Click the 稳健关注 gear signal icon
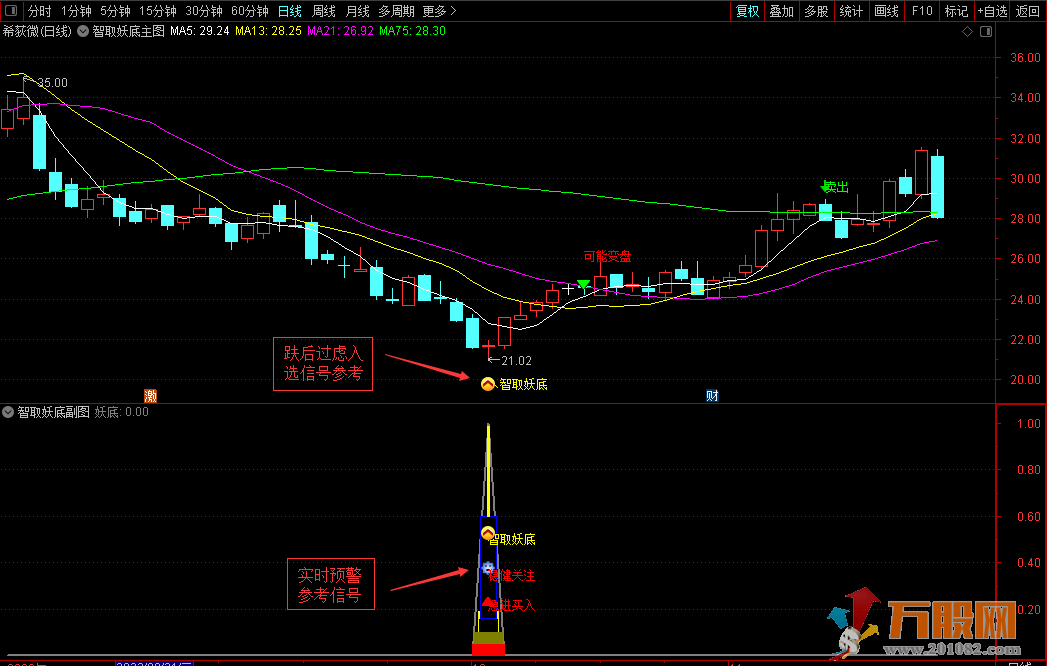 488,568
